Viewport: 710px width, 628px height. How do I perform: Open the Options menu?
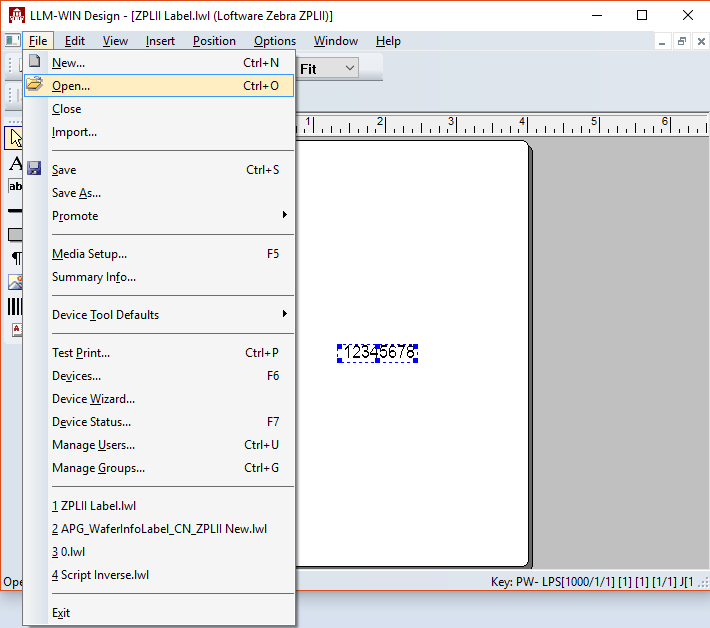(x=275, y=41)
